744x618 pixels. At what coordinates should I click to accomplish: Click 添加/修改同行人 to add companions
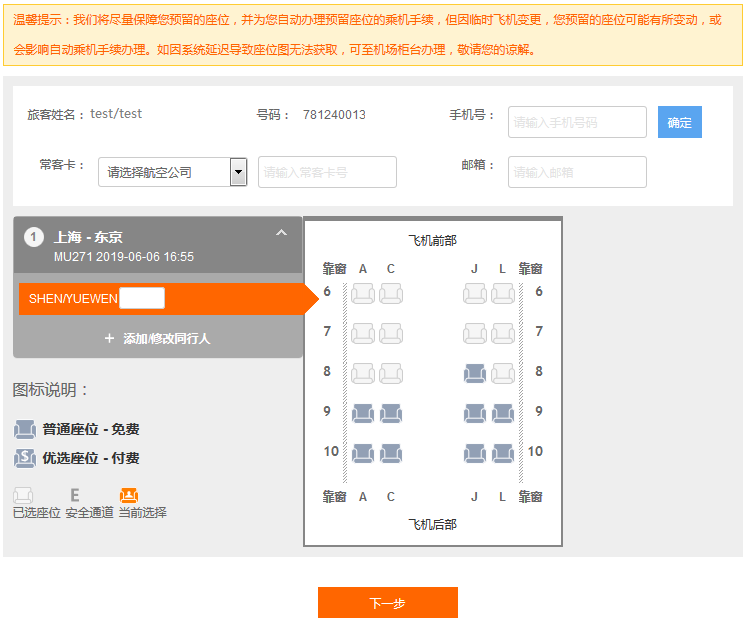click(x=157, y=339)
